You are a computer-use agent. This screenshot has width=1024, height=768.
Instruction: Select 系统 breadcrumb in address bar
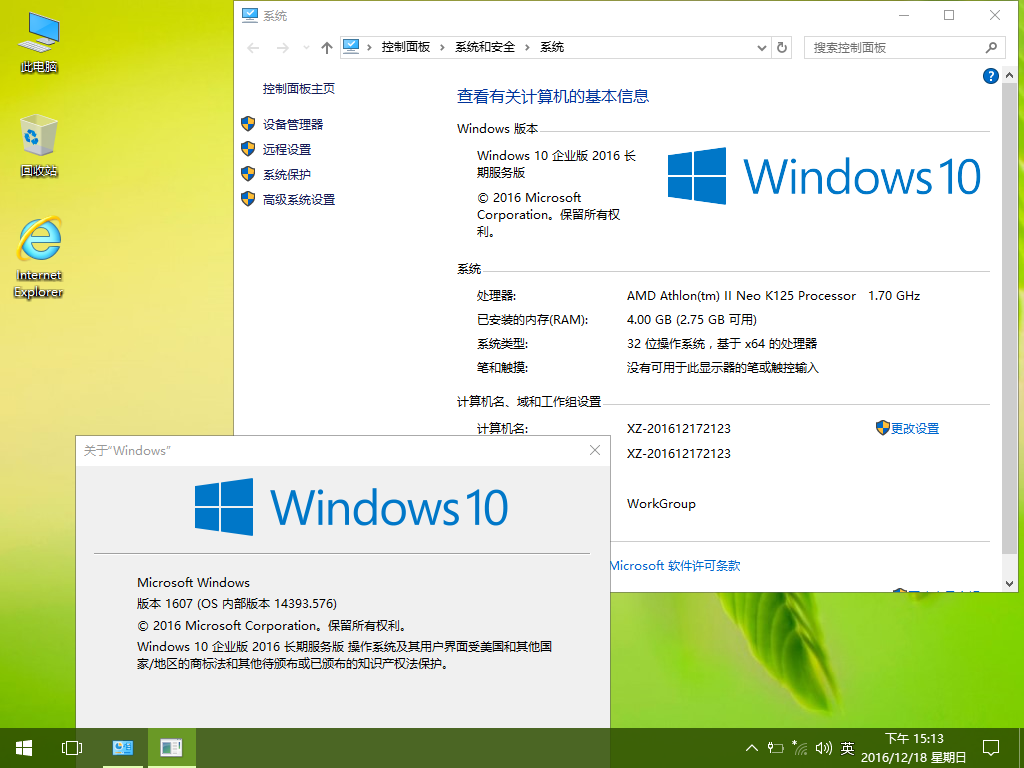click(x=552, y=47)
